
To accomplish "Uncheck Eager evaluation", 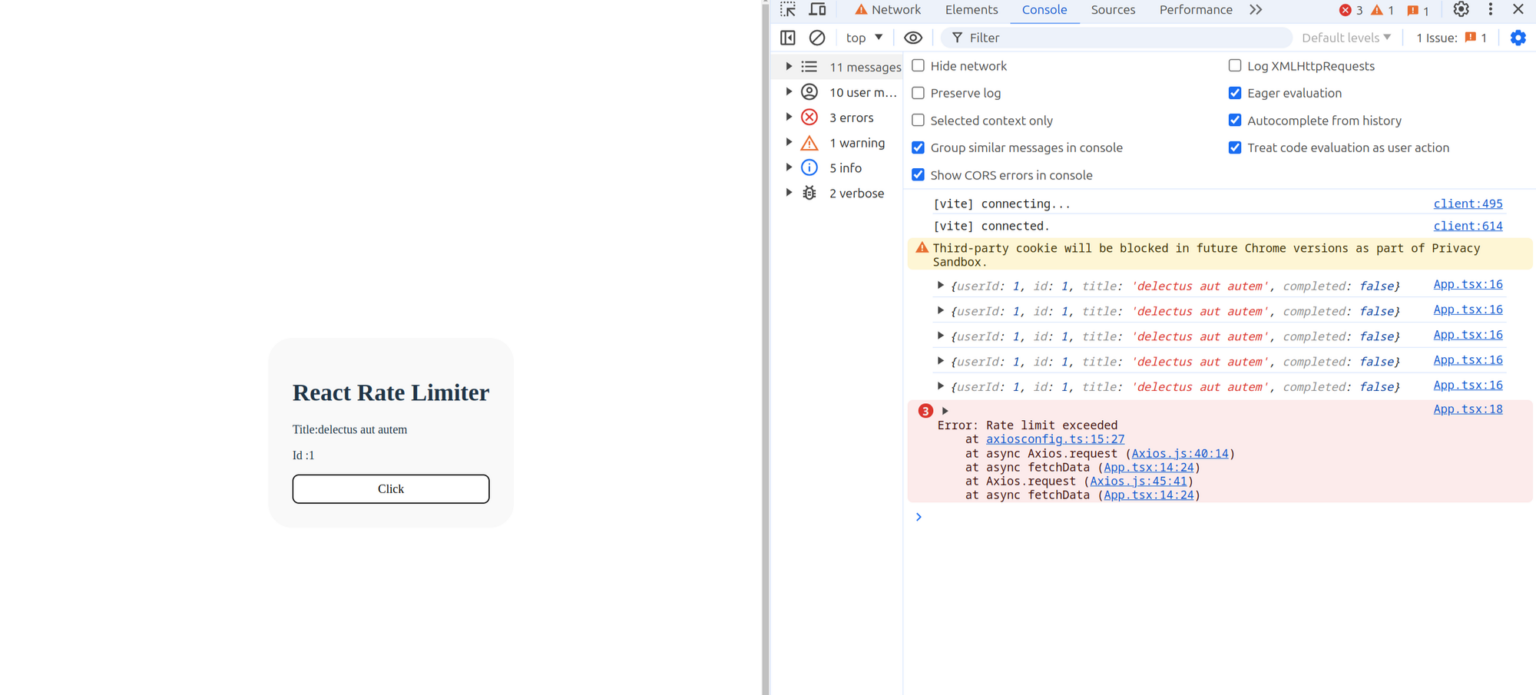I will pos(1235,92).
